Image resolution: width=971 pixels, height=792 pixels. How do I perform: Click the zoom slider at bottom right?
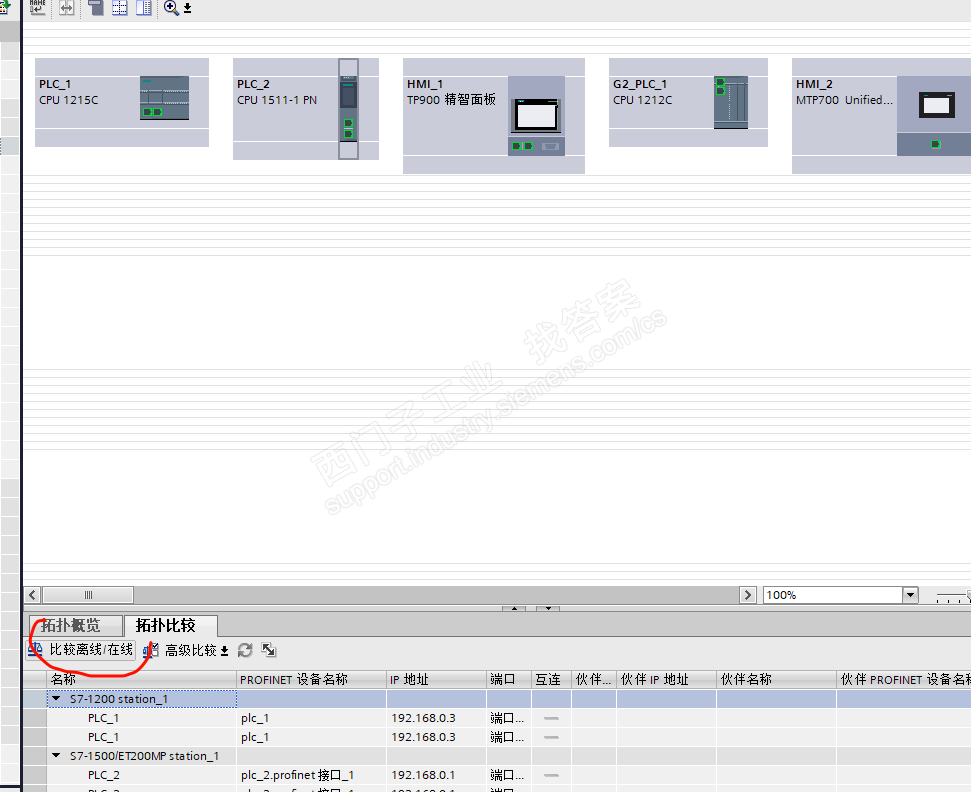pos(954,596)
